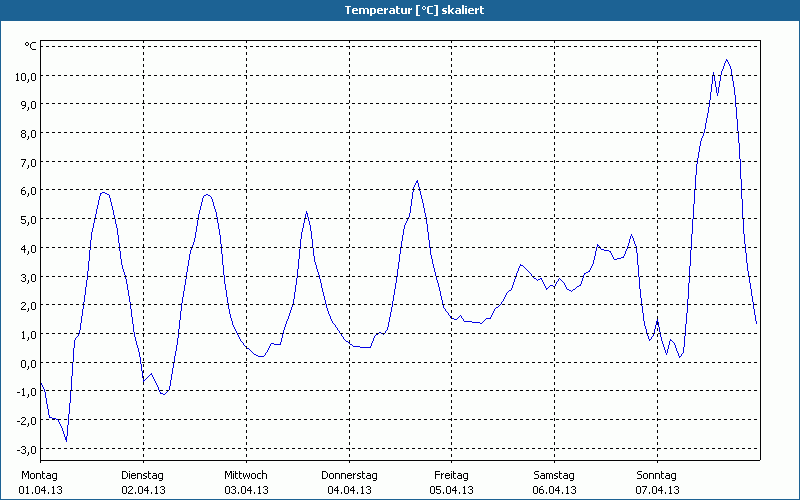Click the -1,0 axis value
Screen dimensions: 800x500
pyautogui.click(x=28, y=392)
